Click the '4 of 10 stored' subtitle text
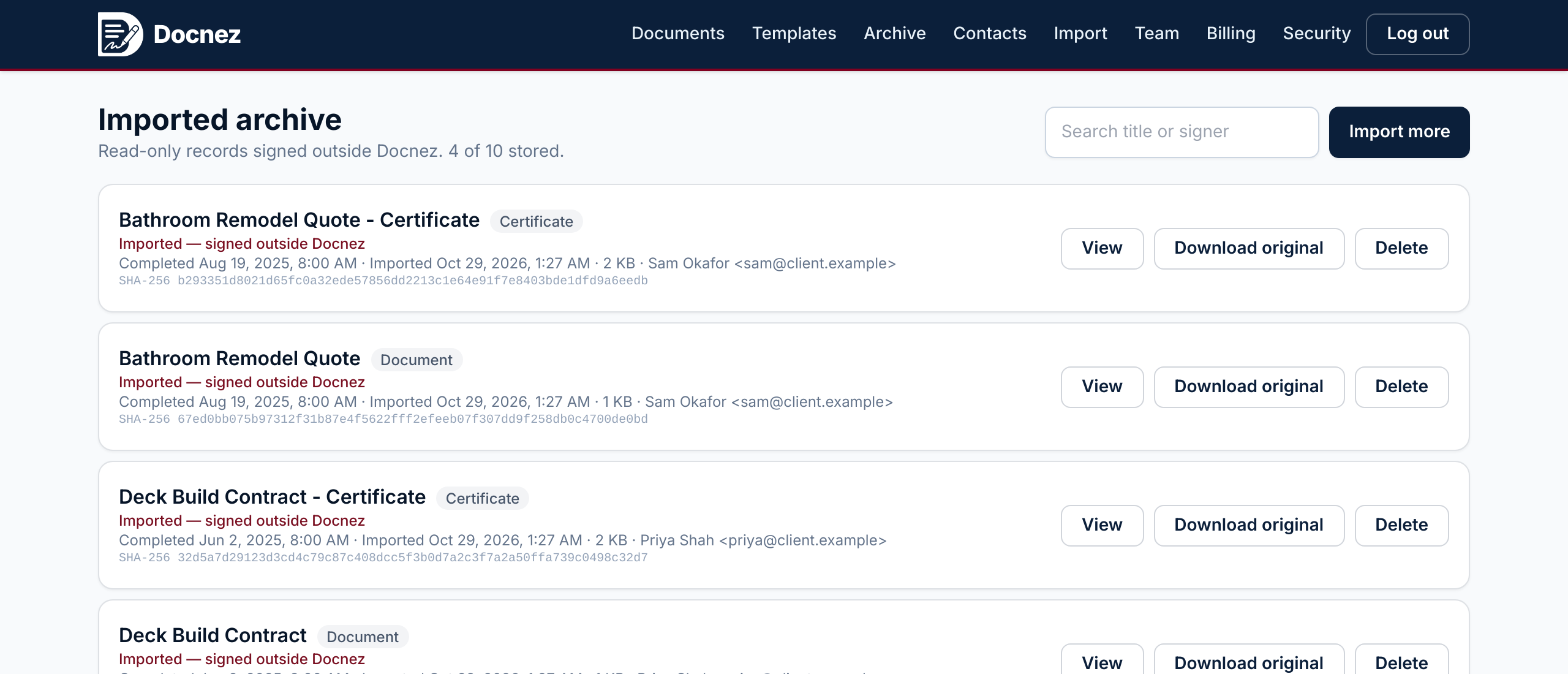The height and width of the screenshot is (674, 1568). point(506,151)
